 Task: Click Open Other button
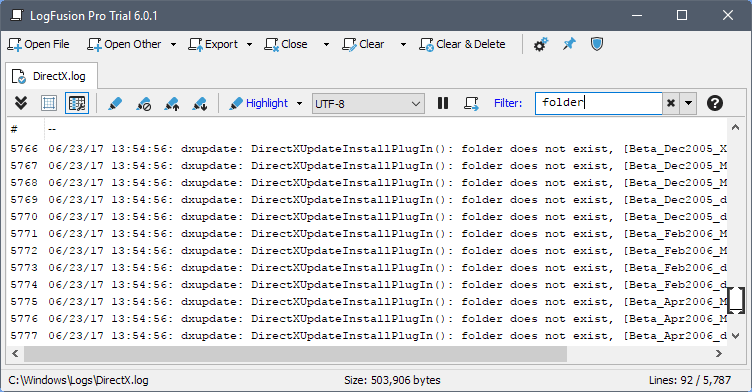coord(125,44)
